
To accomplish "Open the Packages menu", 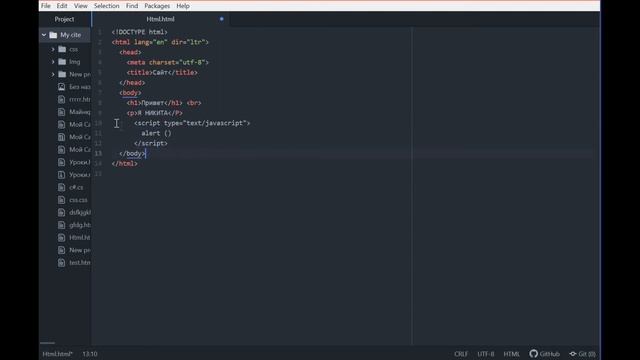I will click(157, 6).
